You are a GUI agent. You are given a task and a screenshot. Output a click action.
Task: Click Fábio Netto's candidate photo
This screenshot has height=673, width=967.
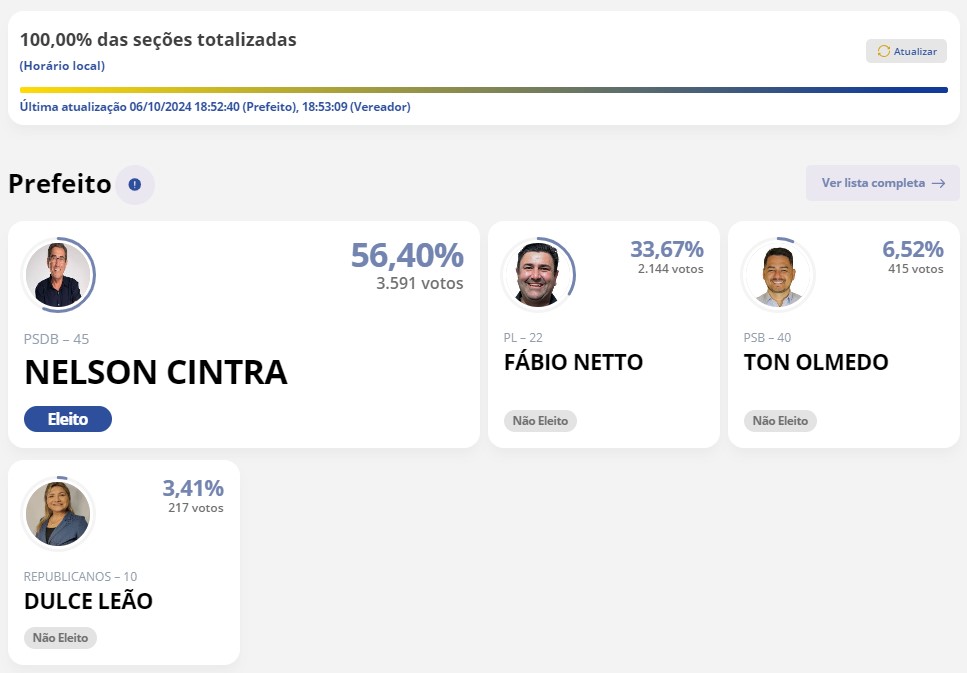coord(538,274)
